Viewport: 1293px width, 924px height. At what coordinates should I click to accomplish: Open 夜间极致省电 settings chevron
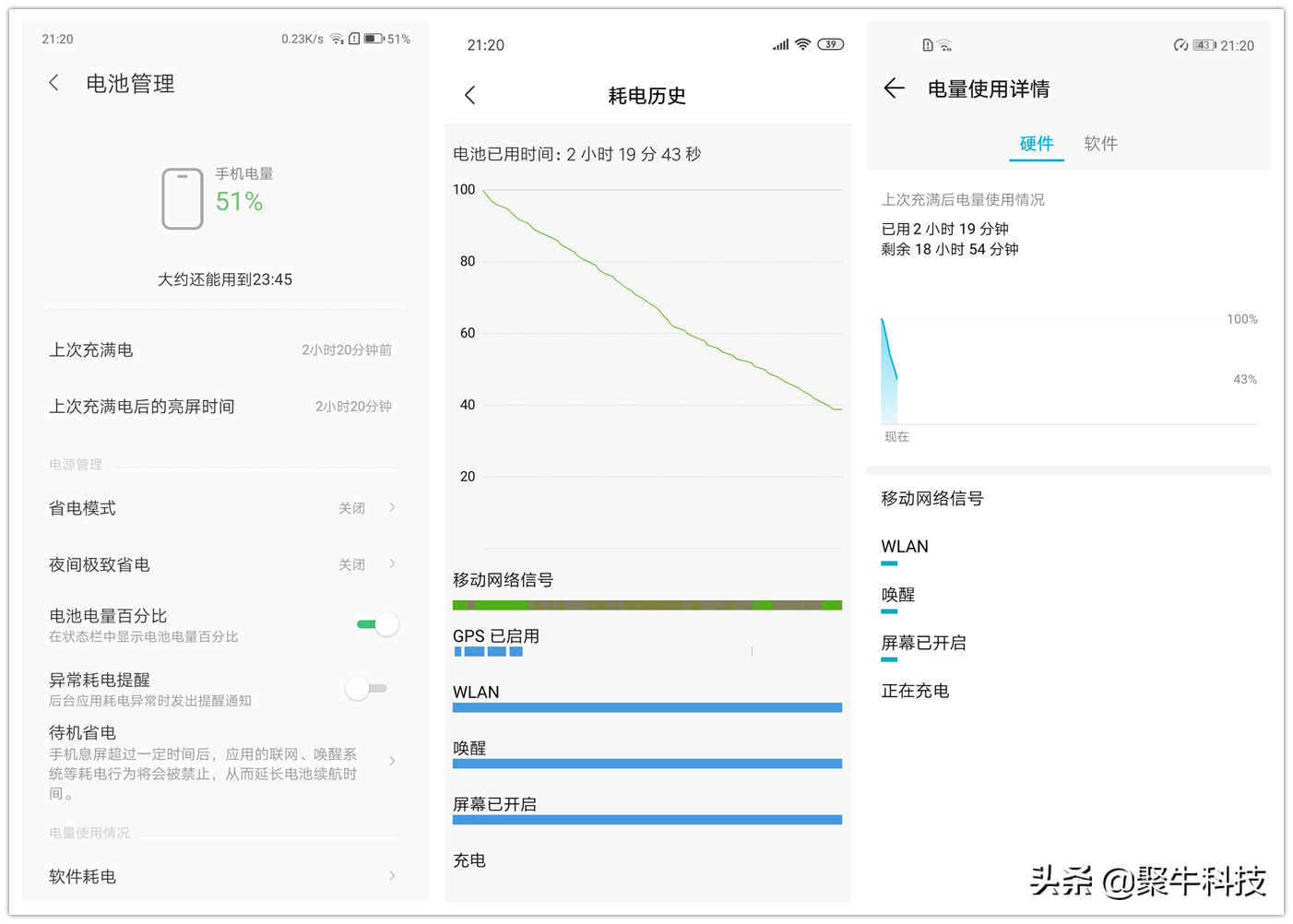(x=393, y=564)
